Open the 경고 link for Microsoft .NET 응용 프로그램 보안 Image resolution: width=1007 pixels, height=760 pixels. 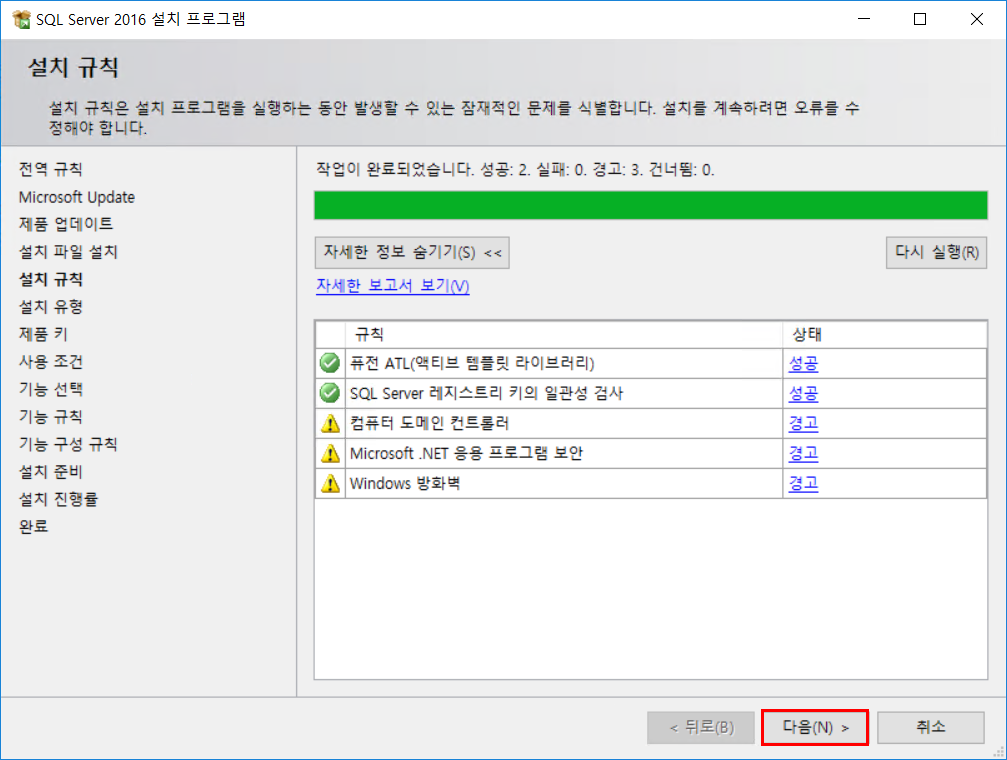coord(803,454)
